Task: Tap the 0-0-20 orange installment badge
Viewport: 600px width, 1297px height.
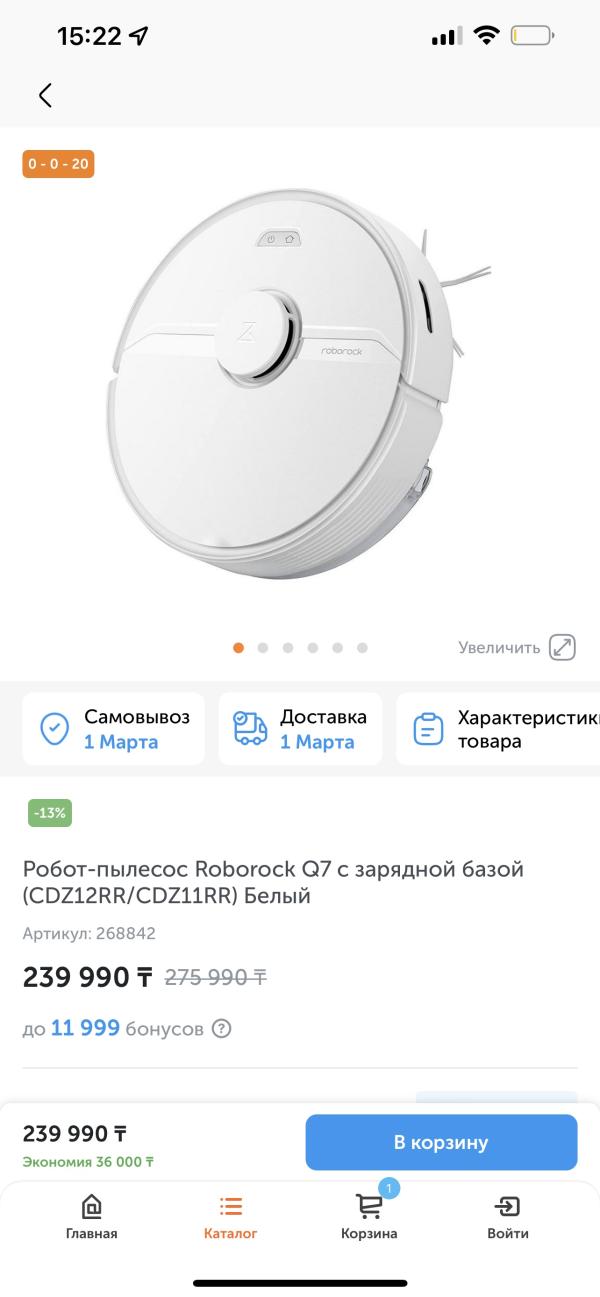Action: (x=58, y=163)
